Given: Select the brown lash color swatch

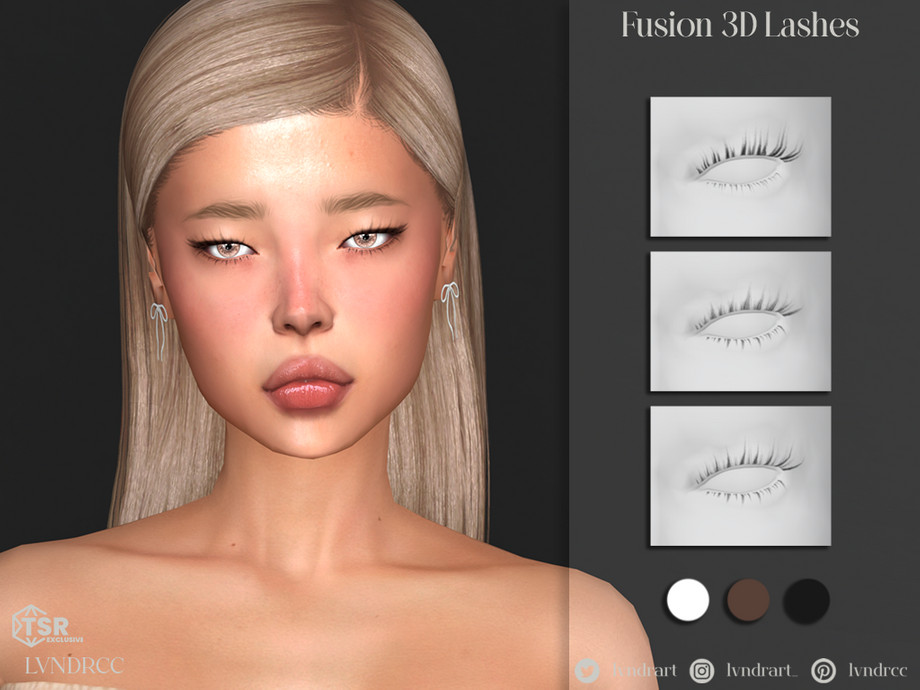Looking at the screenshot, I should 747,599.
